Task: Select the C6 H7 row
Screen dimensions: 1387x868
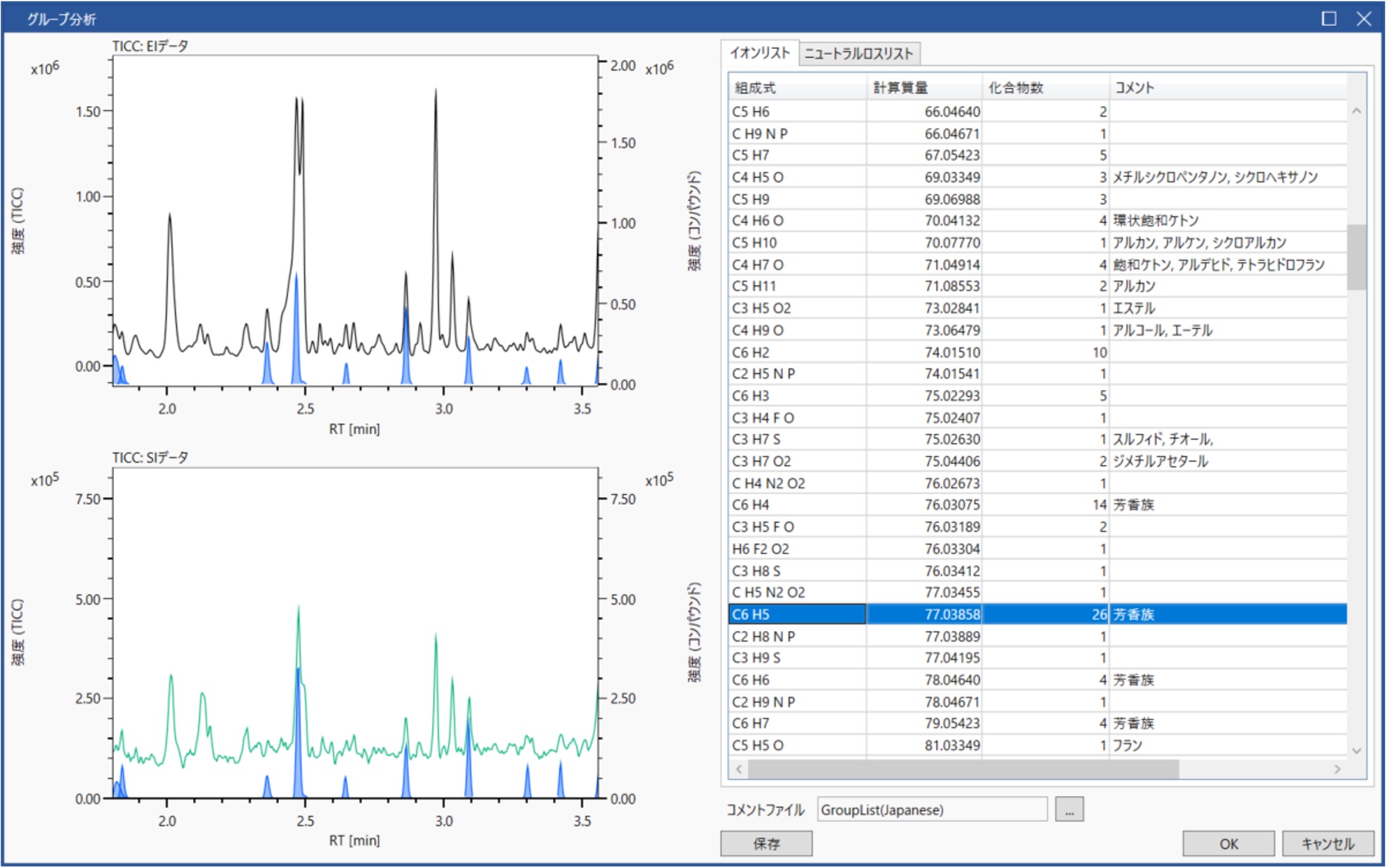Action: point(1037,723)
